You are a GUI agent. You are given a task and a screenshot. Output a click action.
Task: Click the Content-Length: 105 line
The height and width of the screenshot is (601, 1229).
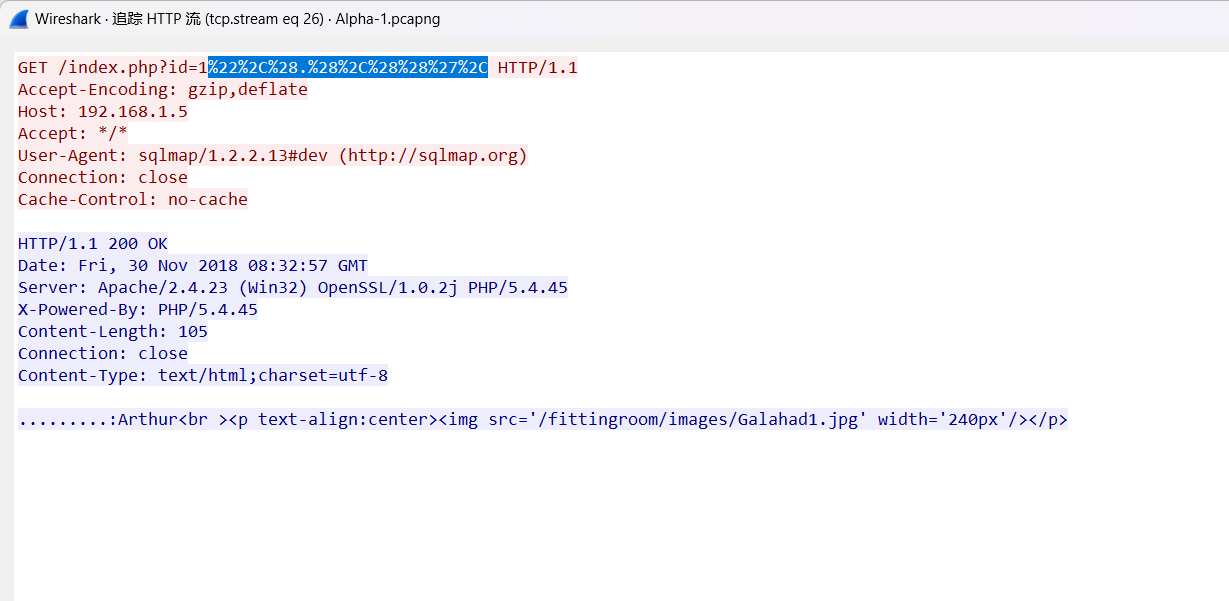pyautogui.click(x=113, y=332)
